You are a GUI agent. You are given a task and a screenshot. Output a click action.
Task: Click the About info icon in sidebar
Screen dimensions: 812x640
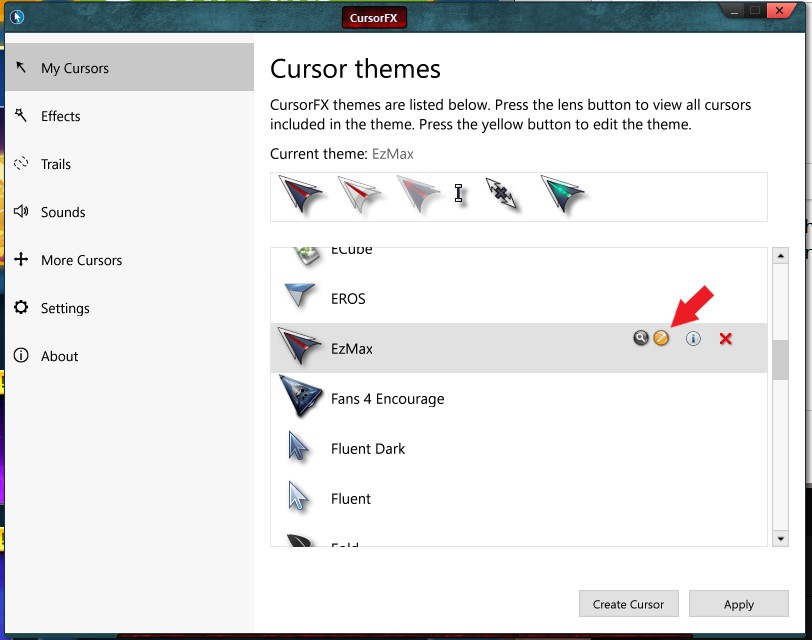[21, 355]
